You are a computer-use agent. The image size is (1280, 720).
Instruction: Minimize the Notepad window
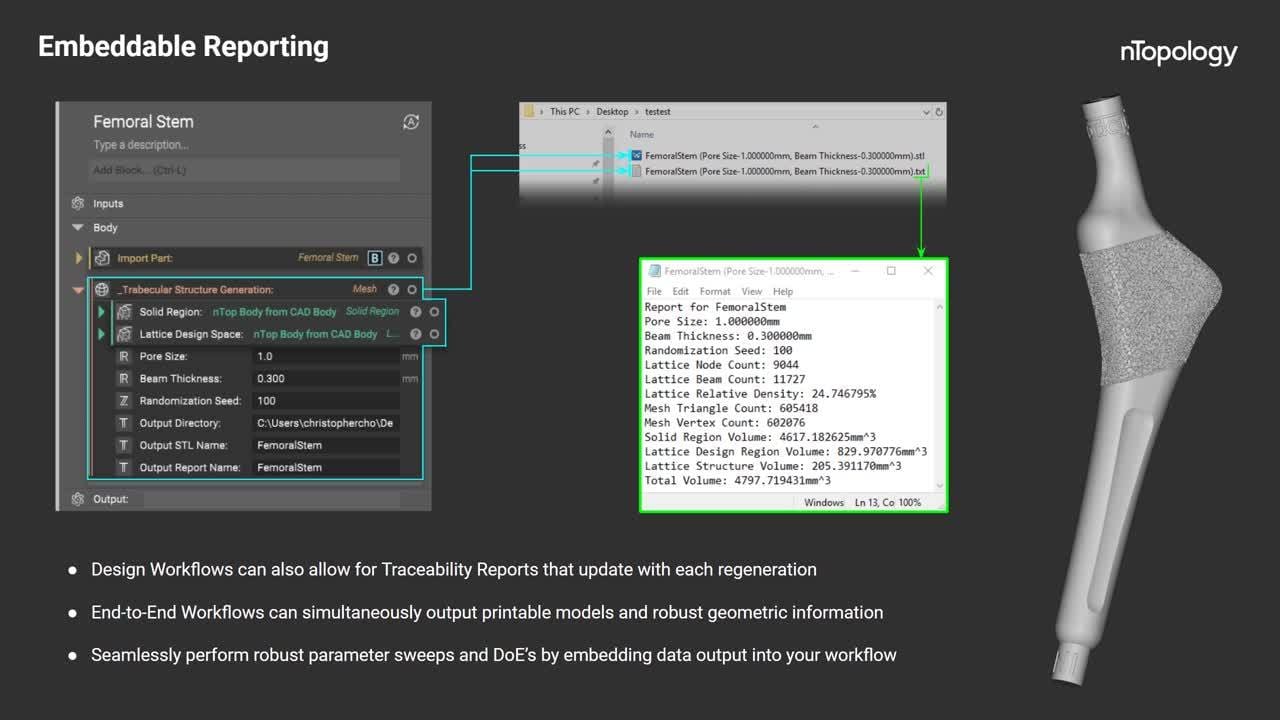(x=855, y=271)
